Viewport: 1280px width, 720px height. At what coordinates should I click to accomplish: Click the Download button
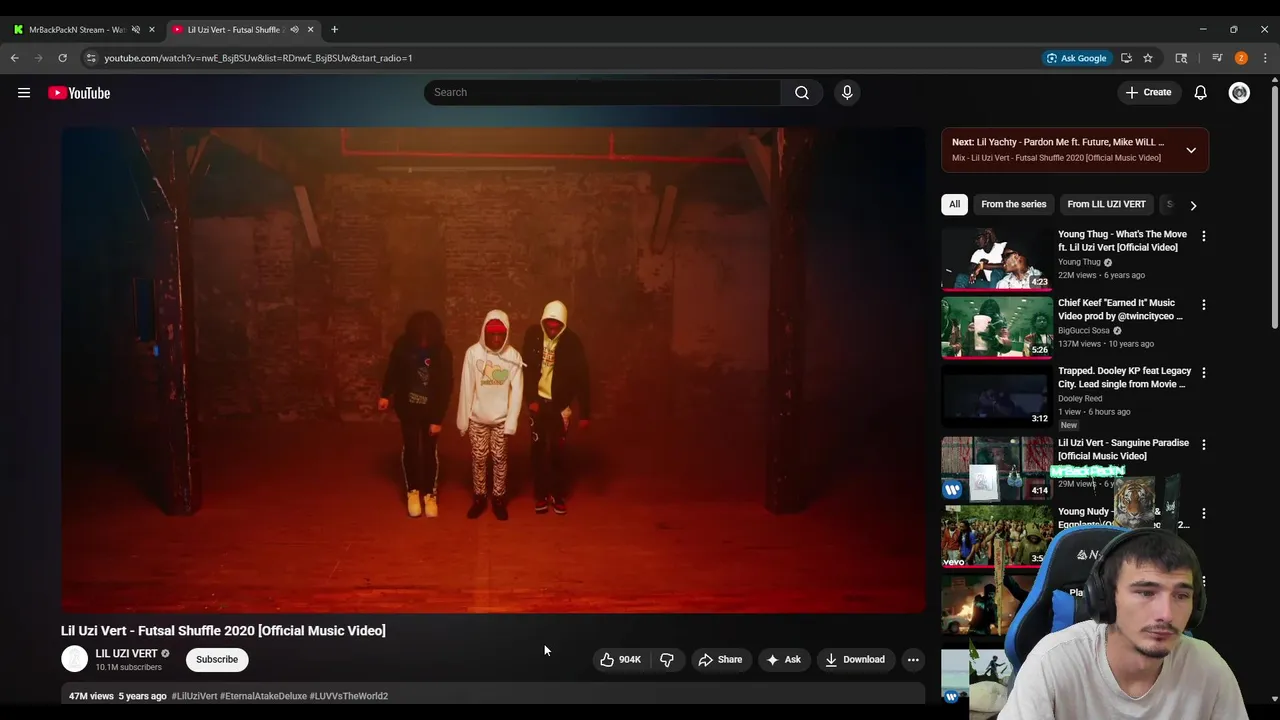click(855, 659)
